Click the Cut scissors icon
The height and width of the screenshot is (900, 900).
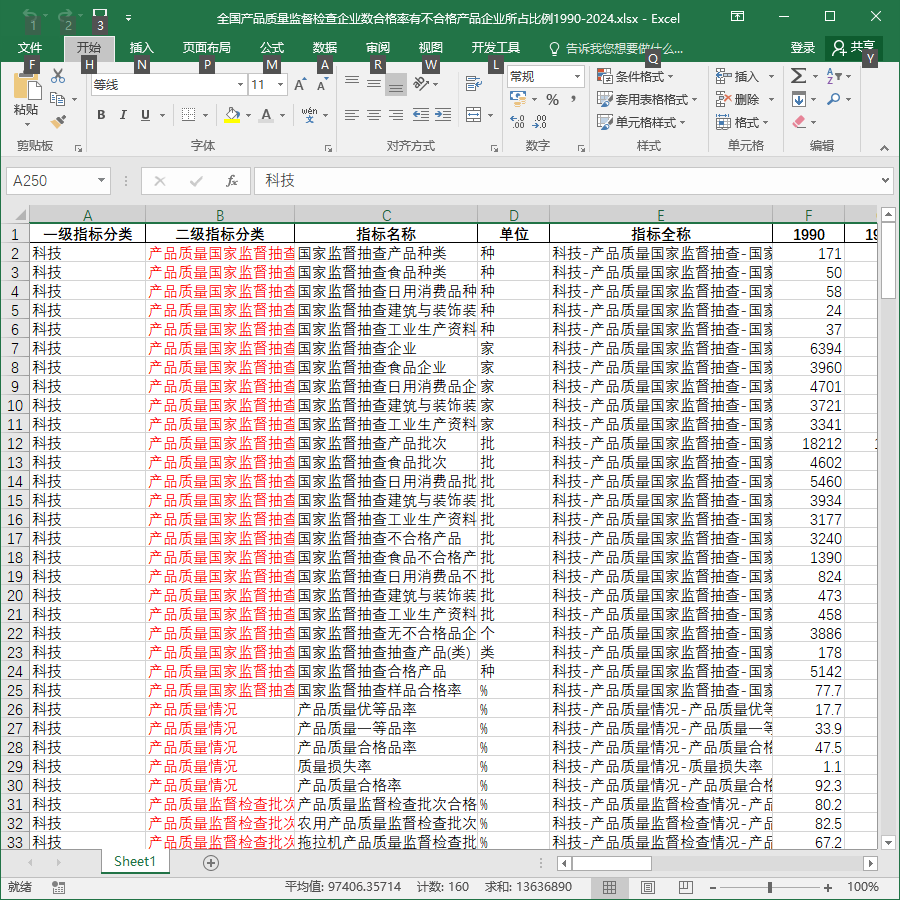58,76
